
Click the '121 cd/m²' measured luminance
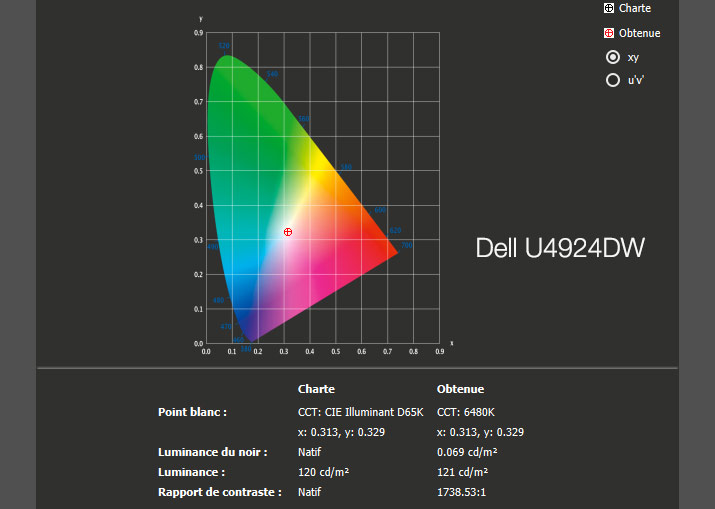click(x=462, y=472)
